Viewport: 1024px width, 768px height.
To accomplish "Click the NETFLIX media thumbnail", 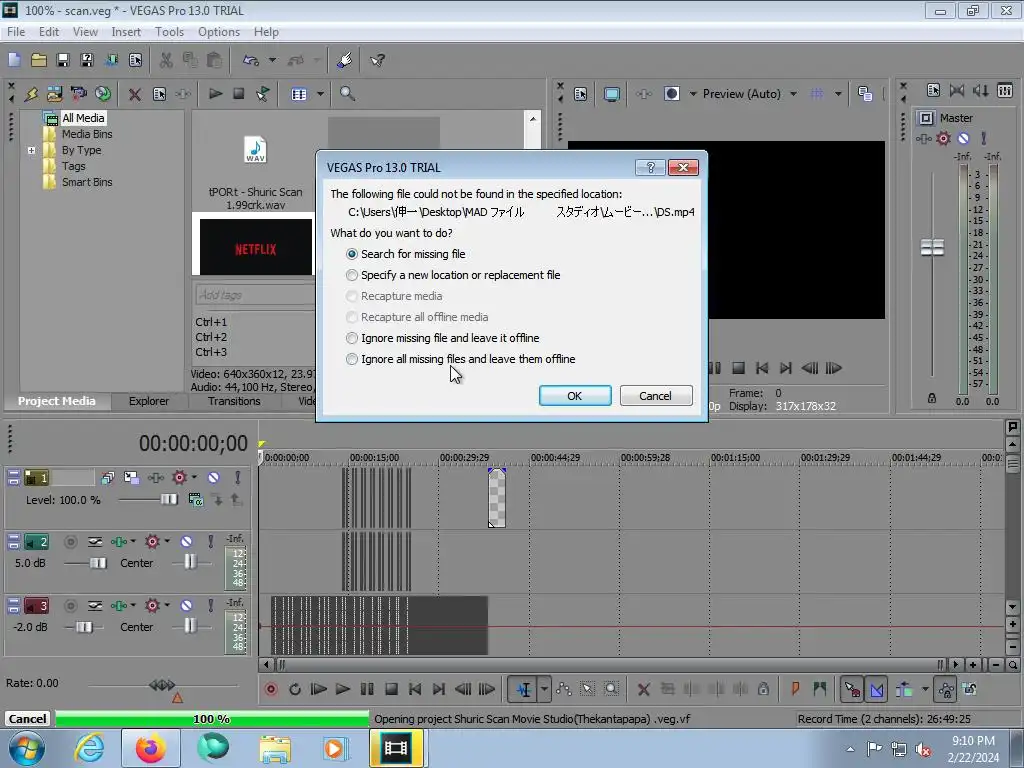I will pyautogui.click(x=256, y=247).
